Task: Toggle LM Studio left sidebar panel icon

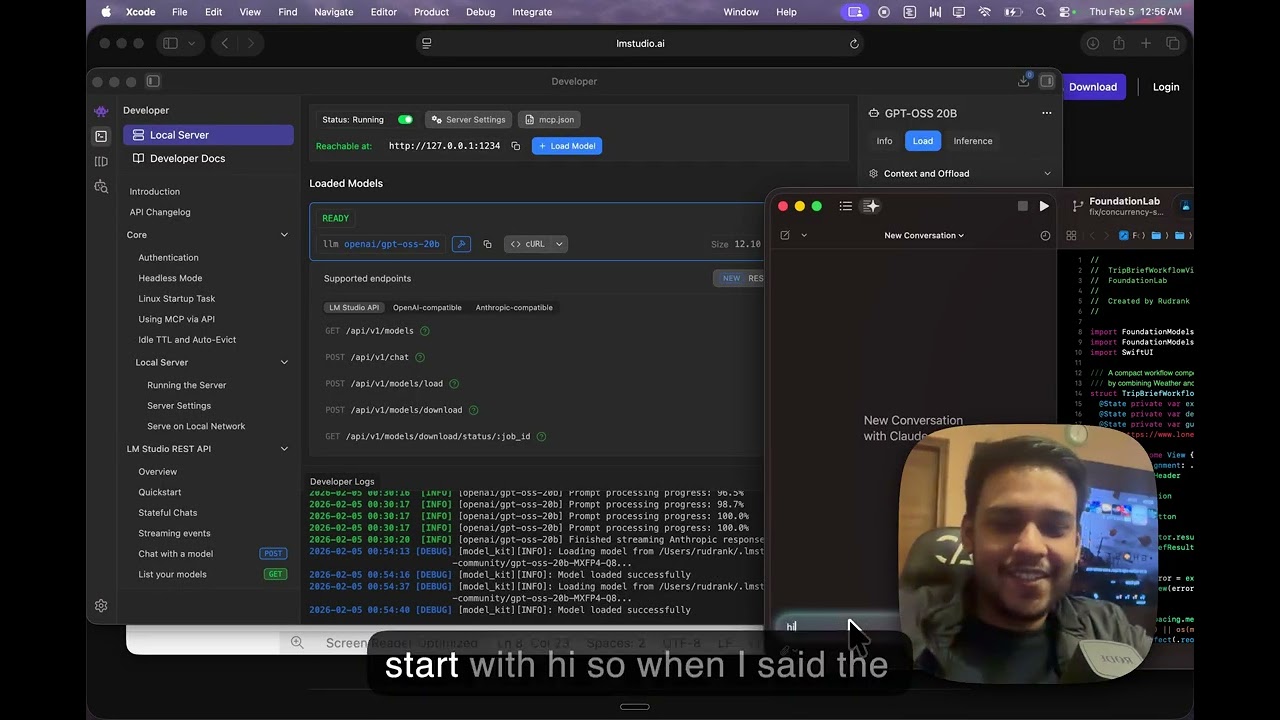Action: click(x=153, y=81)
